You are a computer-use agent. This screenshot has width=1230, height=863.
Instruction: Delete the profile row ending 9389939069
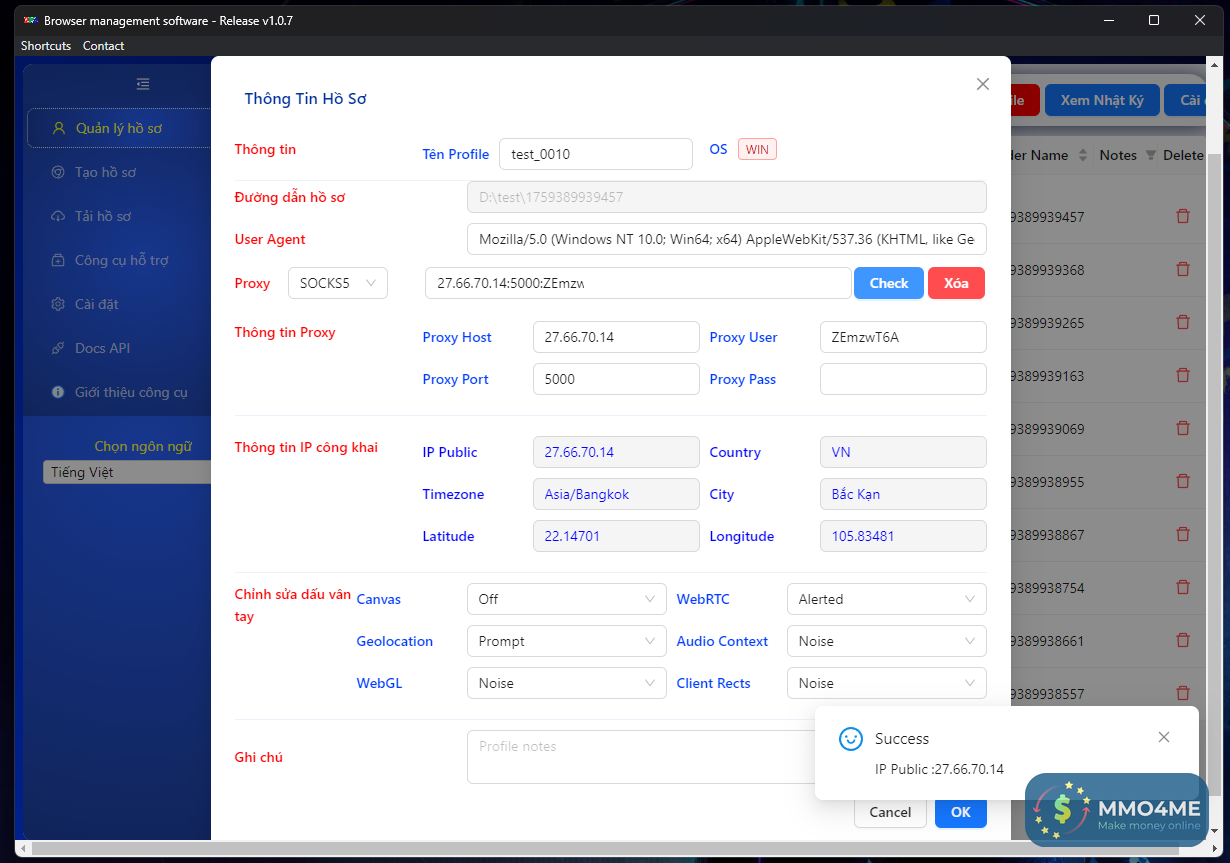point(1183,428)
